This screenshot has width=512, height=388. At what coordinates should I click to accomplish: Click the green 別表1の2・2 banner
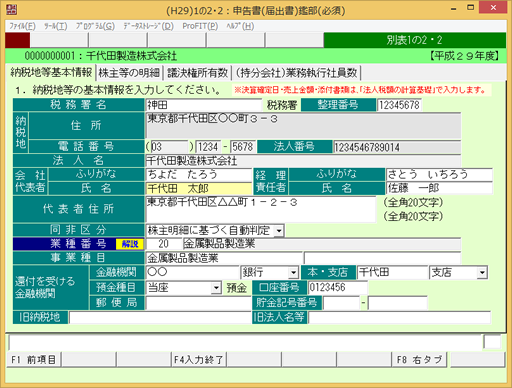tap(414, 40)
